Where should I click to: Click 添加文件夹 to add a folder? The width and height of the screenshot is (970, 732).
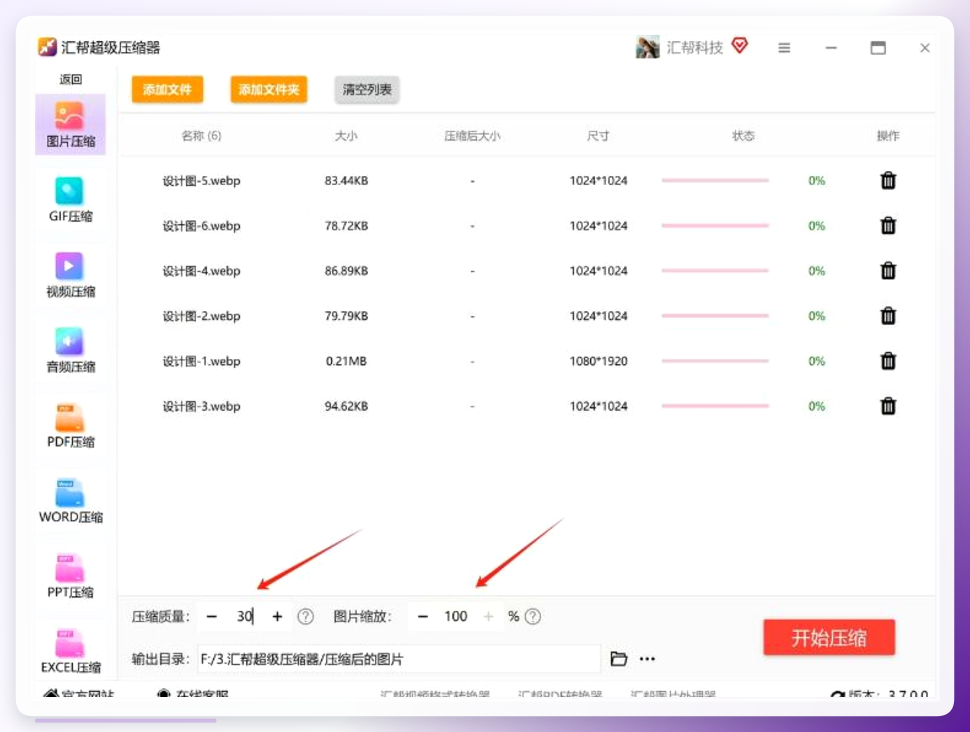(x=268, y=90)
